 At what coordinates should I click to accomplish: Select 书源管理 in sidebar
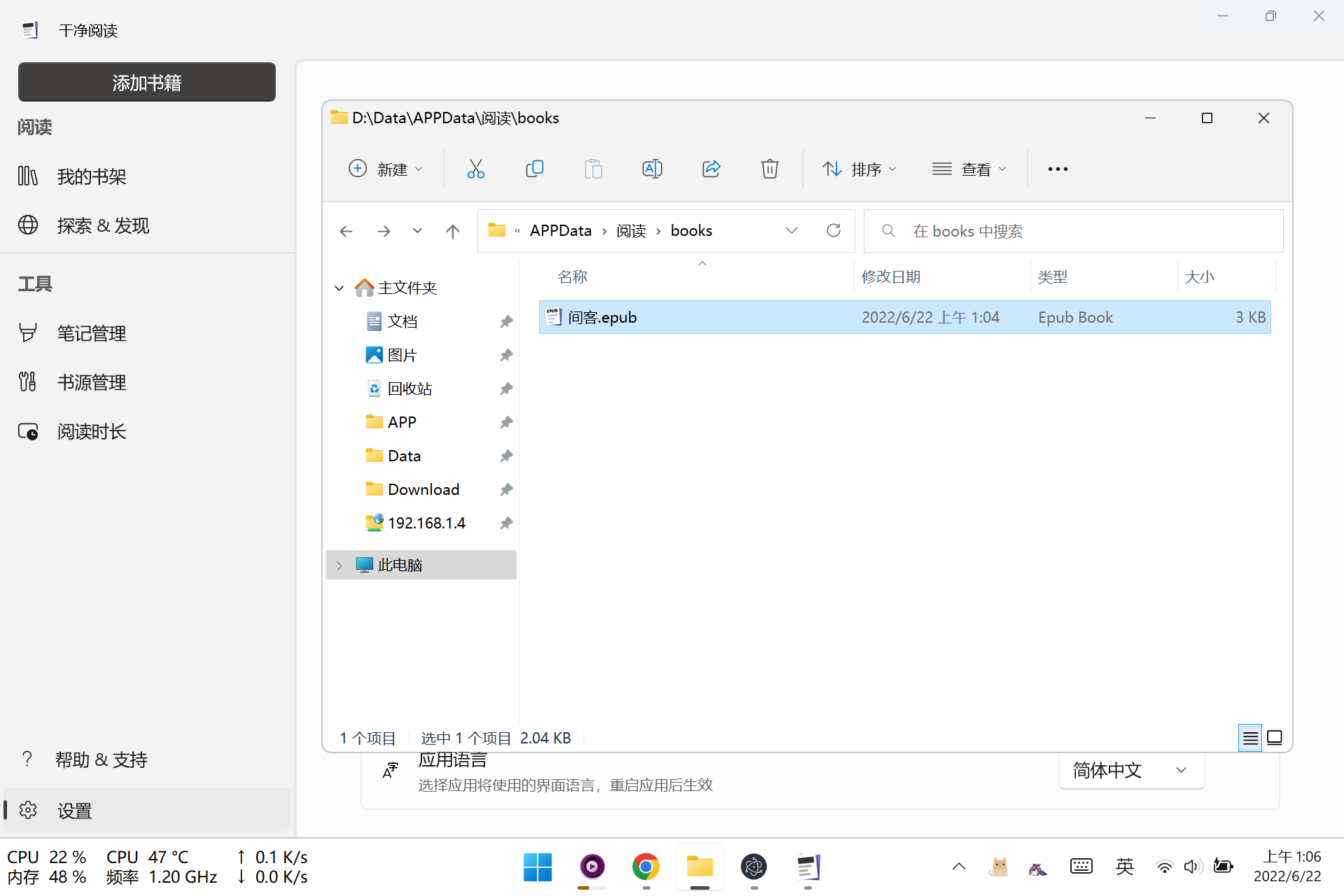click(x=92, y=382)
